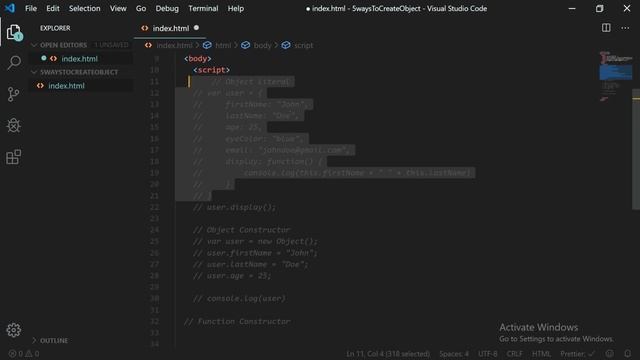Open the Edit menu

53,8
